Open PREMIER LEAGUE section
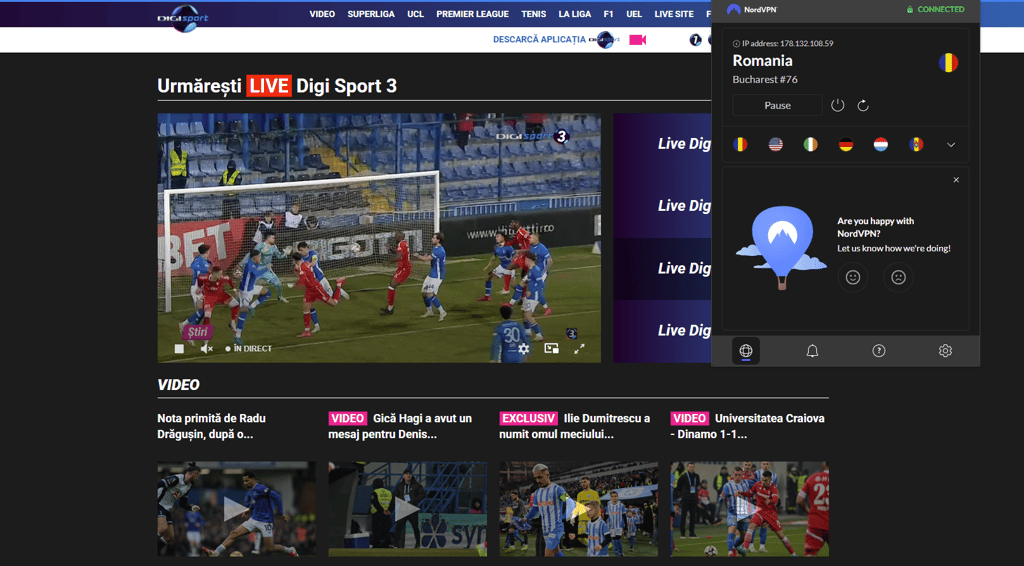This screenshot has height=566, width=1024. point(472,14)
